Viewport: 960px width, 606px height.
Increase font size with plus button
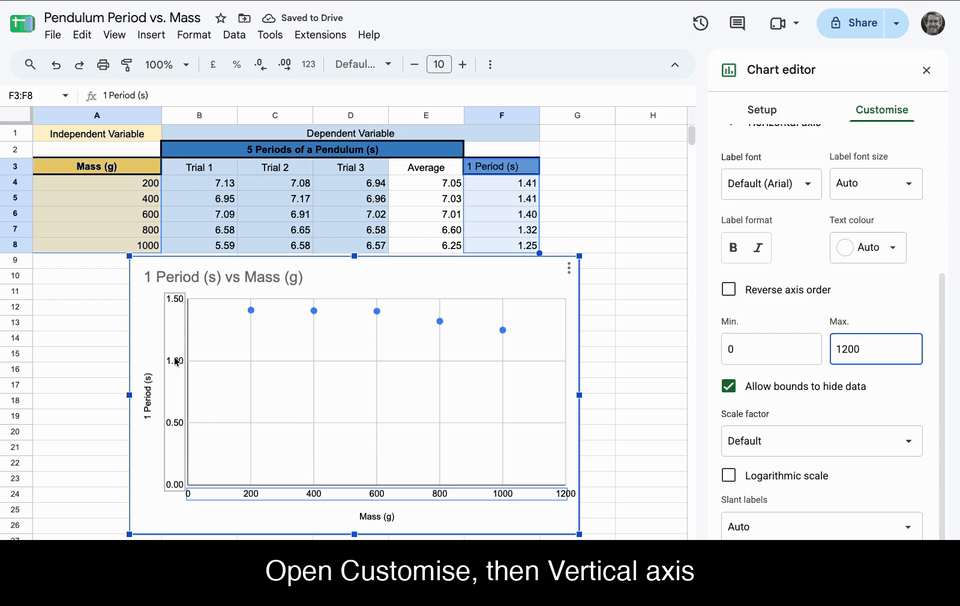pos(463,64)
